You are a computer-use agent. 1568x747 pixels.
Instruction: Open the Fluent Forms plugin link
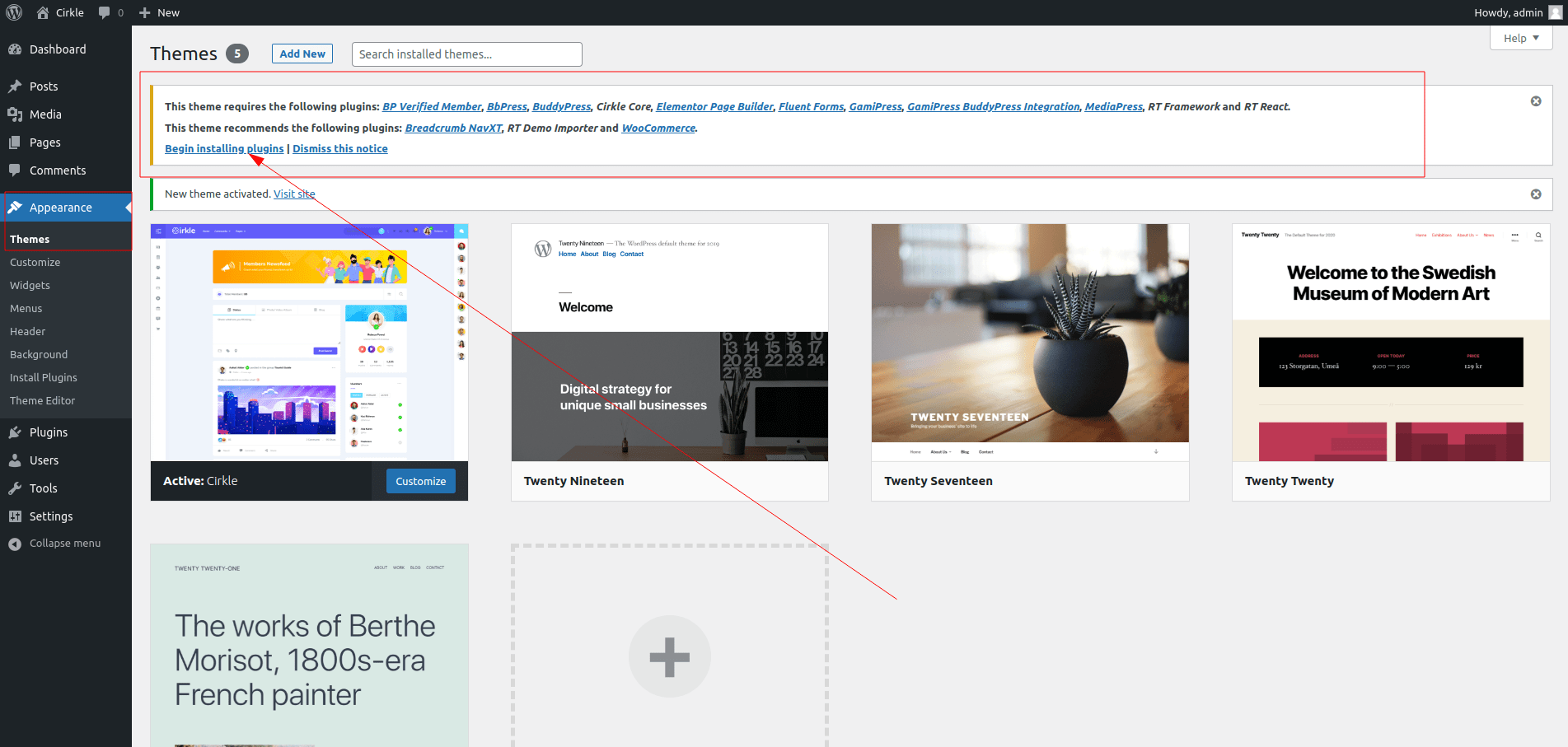812,106
